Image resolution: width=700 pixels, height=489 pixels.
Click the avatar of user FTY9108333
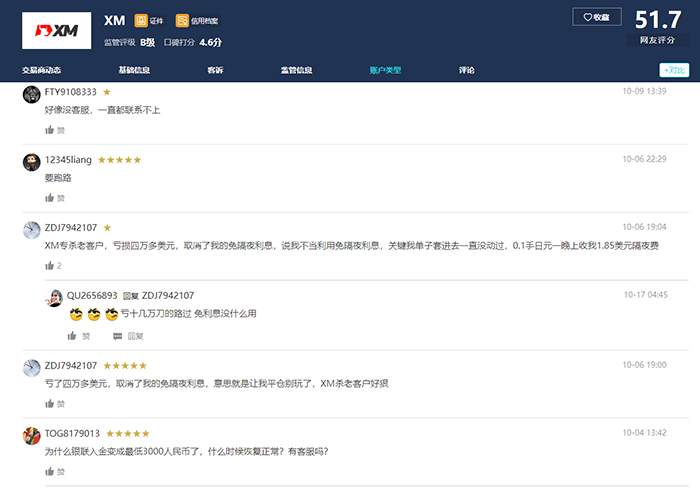pos(32,94)
